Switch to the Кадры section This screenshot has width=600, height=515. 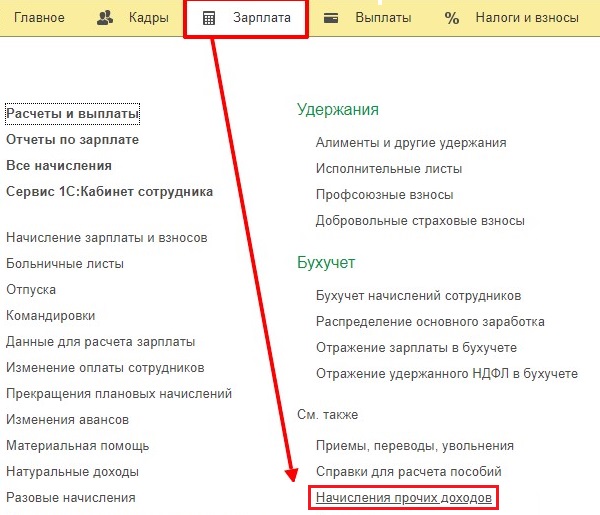click(x=149, y=18)
